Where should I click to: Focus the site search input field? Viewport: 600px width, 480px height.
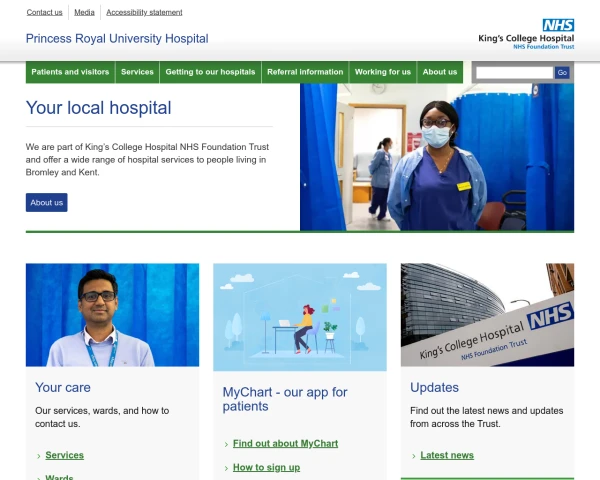[514, 72]
